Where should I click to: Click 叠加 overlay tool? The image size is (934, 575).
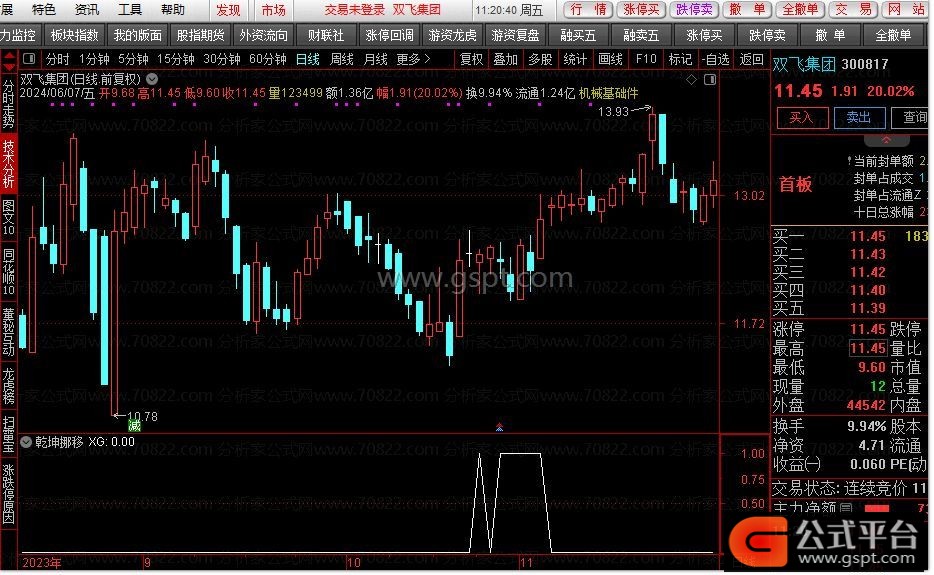(x=506, y=60)
